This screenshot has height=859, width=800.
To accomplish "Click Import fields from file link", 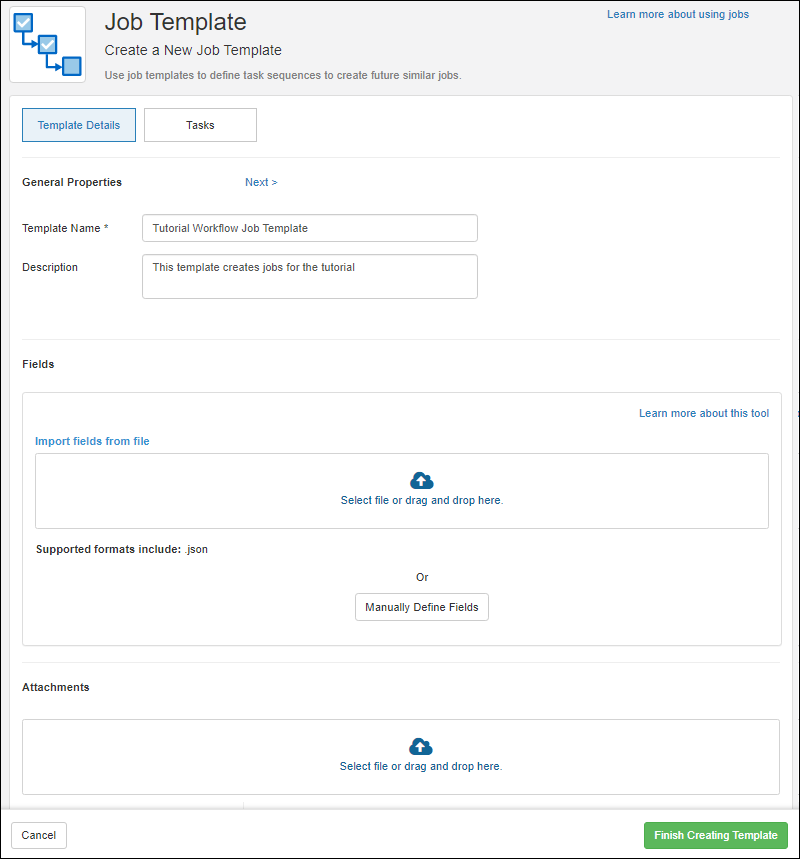I will 92,441.
